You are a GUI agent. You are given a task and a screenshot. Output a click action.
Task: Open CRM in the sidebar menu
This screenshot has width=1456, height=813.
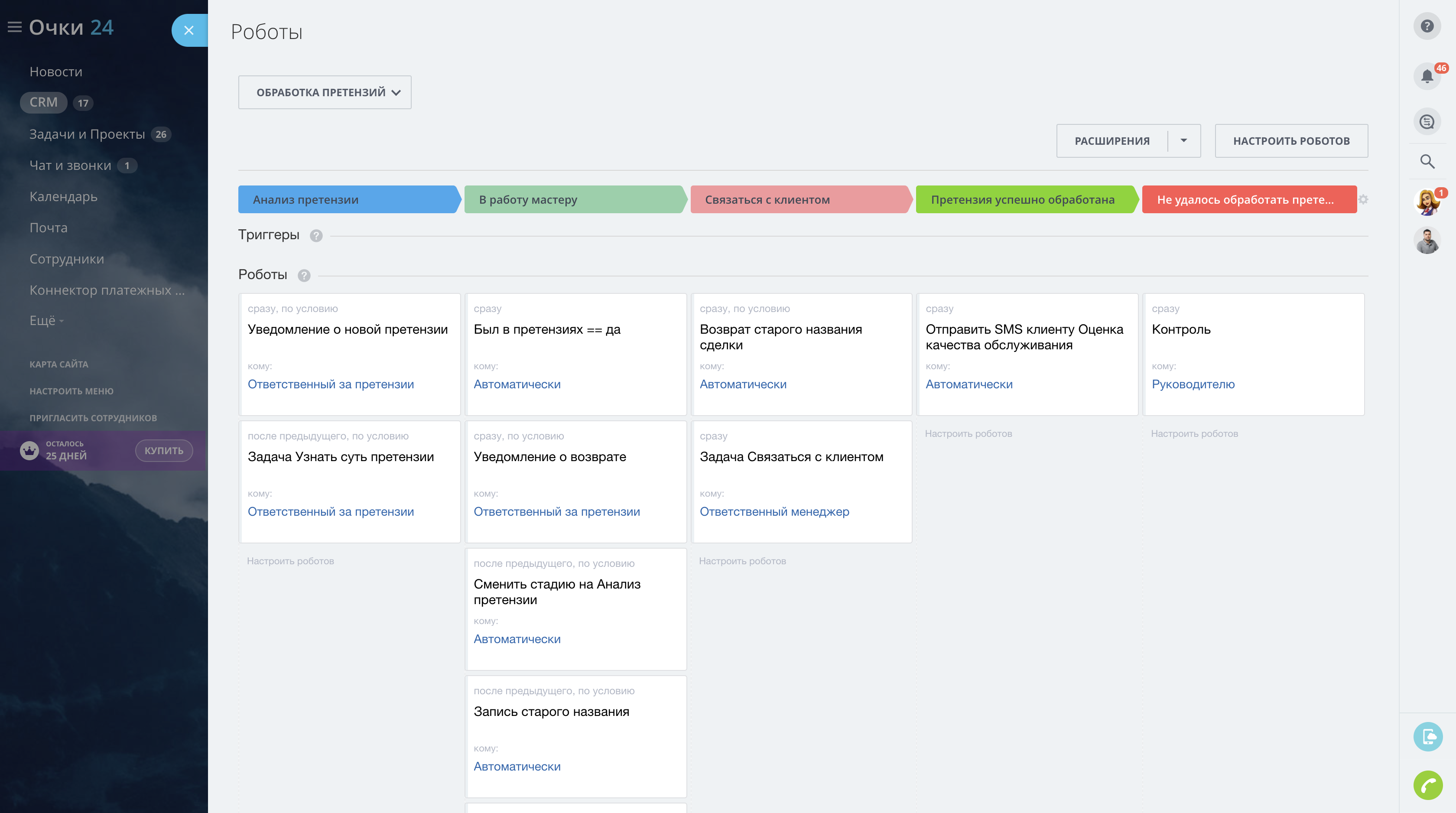(x=43, y=102)
